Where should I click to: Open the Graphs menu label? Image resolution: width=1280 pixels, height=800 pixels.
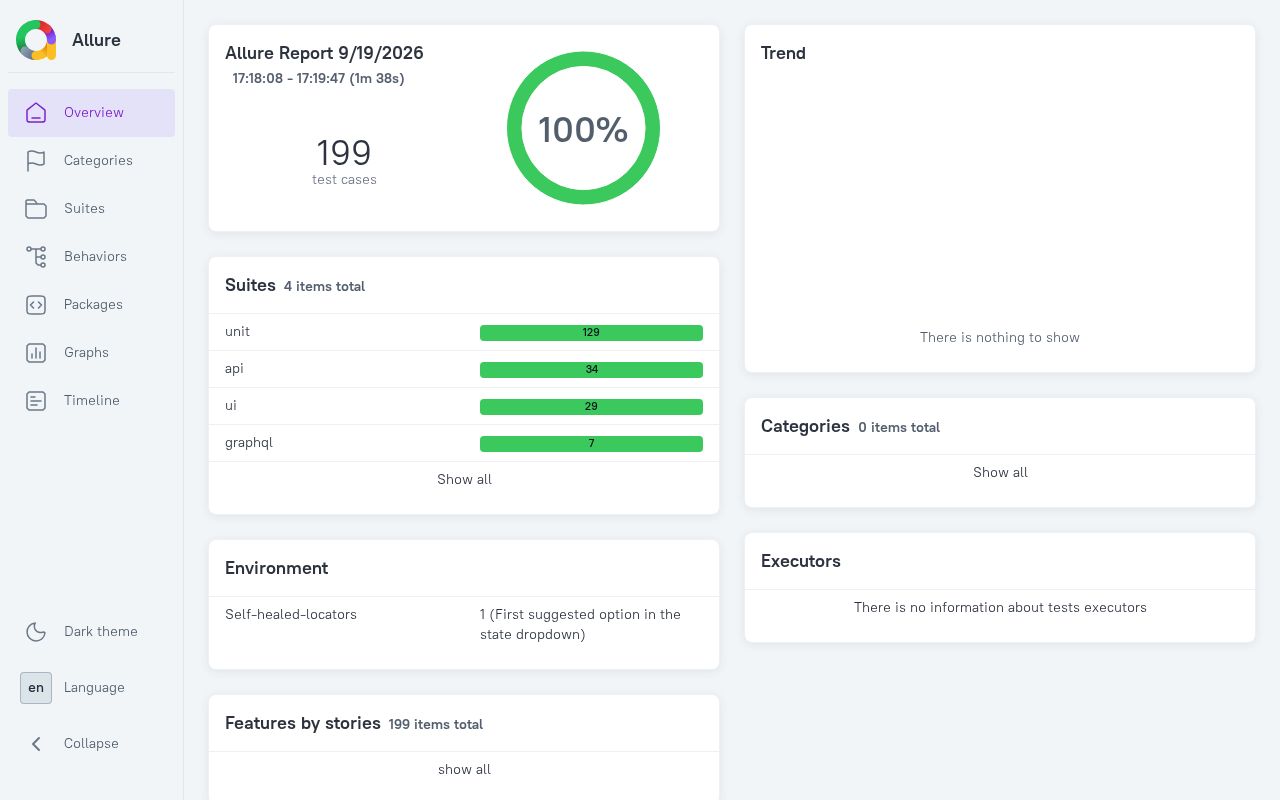click(86, 352)
